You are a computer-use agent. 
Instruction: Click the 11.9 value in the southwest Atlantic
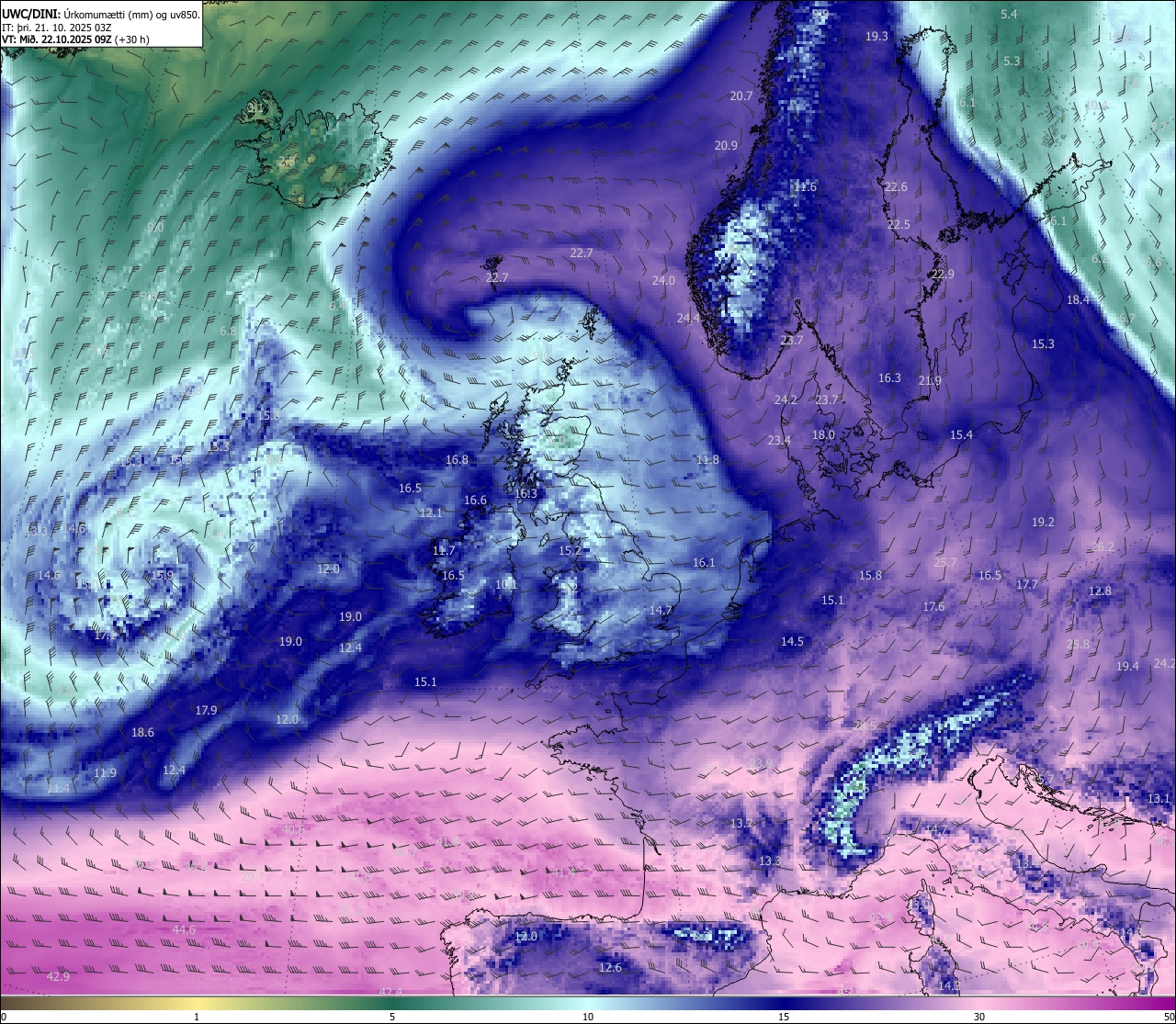(105, 772)
